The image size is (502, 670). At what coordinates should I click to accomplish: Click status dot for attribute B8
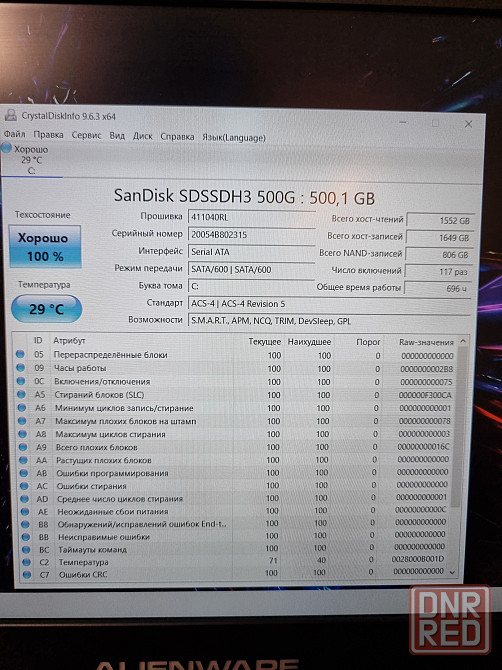tap(26, 524)
